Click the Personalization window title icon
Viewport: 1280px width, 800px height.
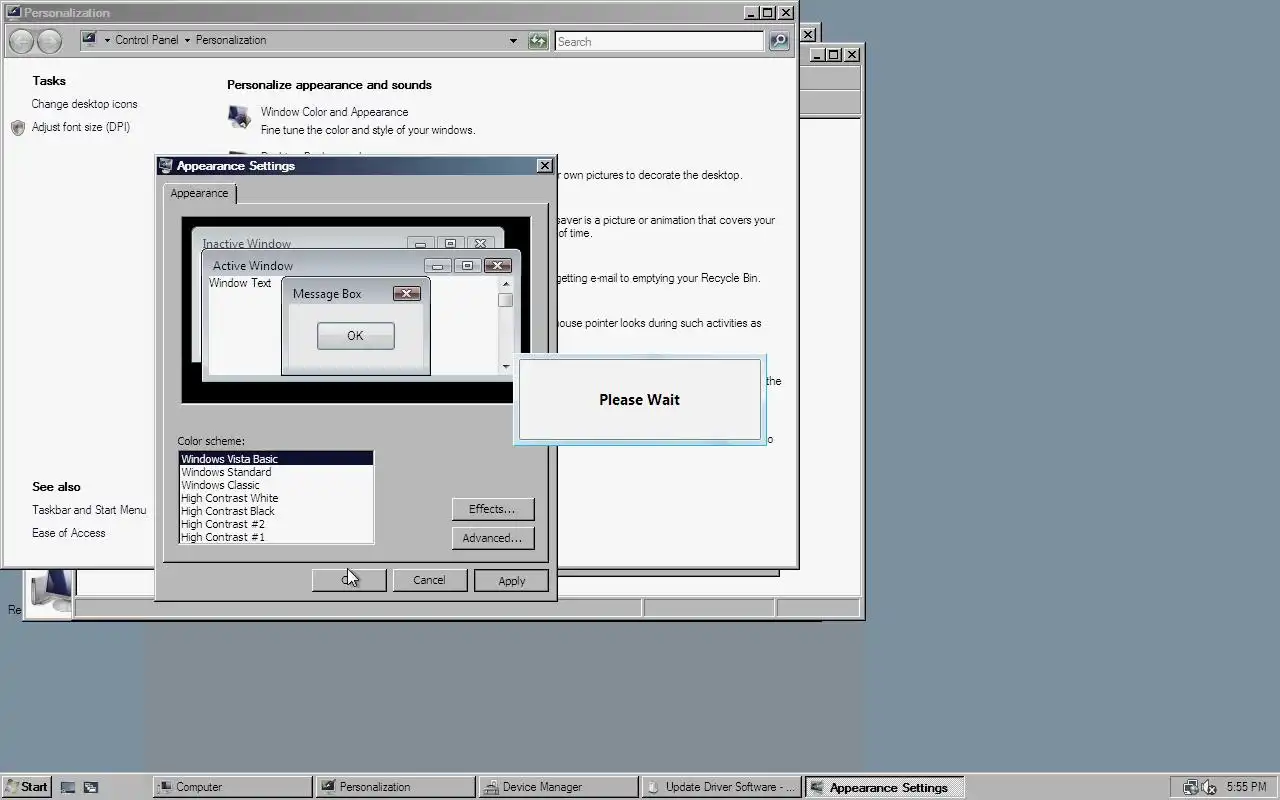[12, 13]
